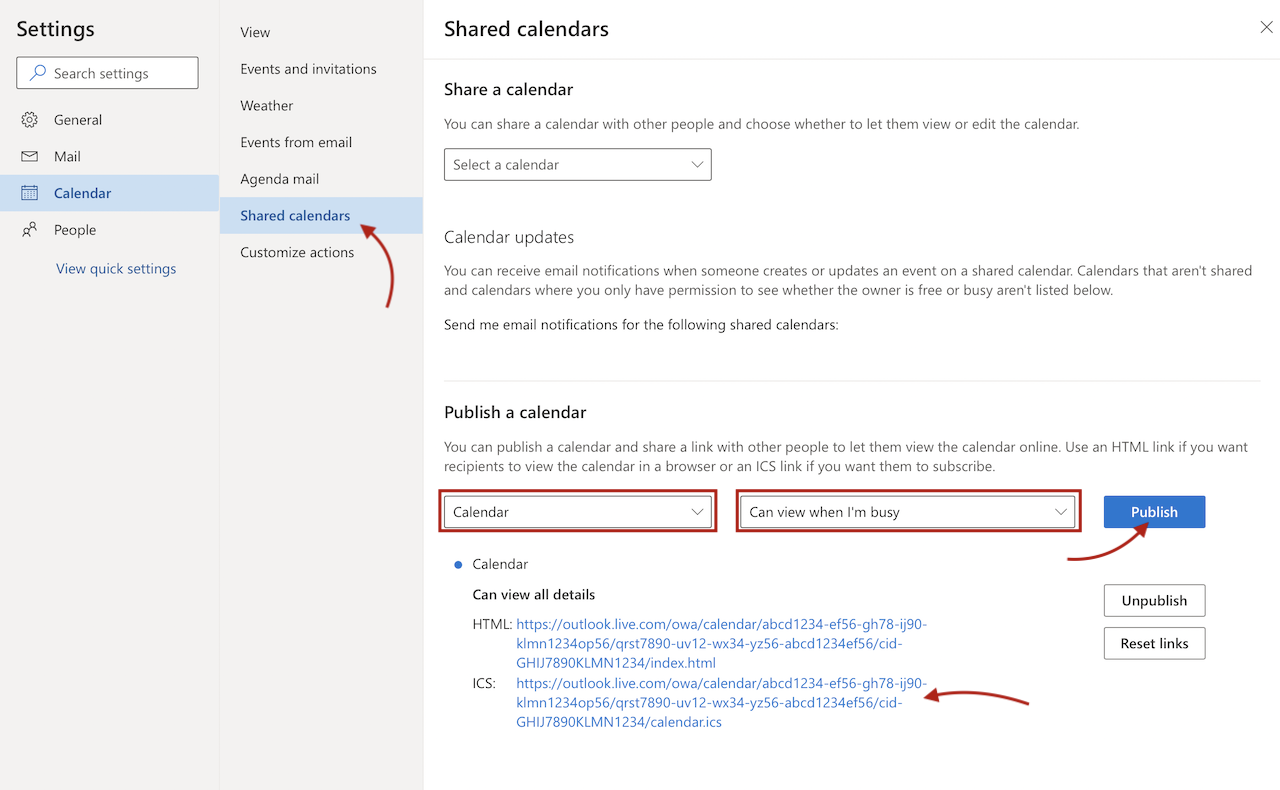Click the General gear icon

tap(29, 120)
